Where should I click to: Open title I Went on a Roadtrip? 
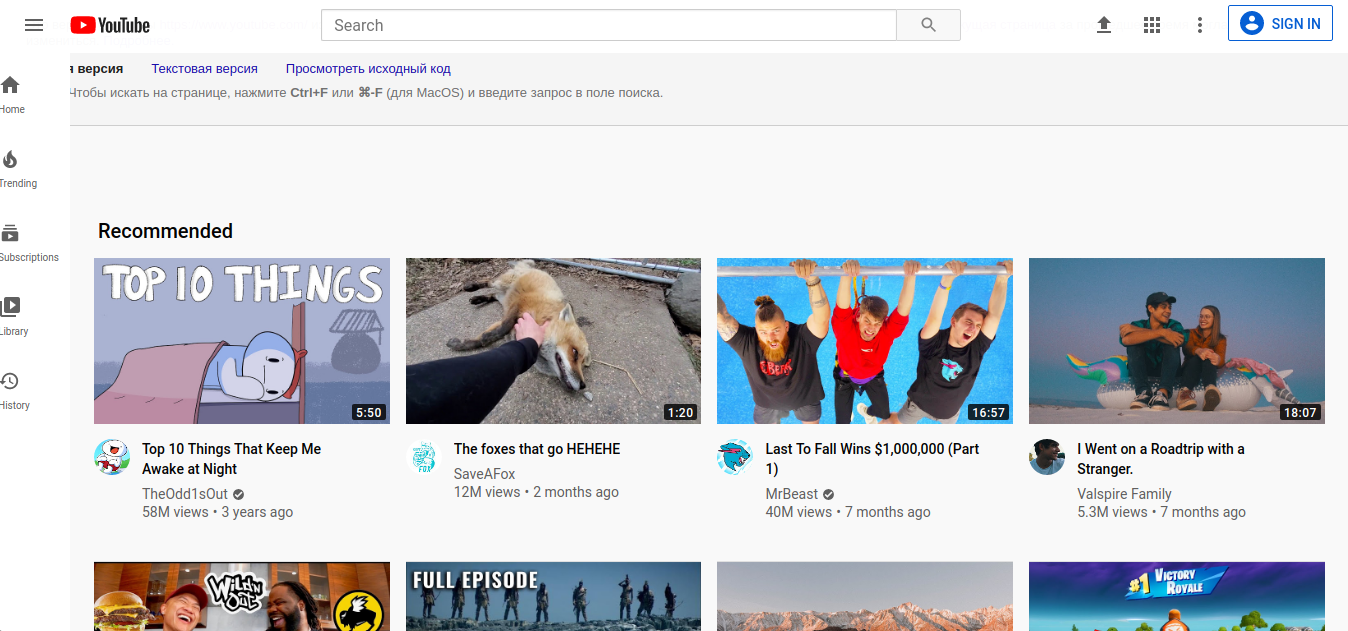[1161, 459]
